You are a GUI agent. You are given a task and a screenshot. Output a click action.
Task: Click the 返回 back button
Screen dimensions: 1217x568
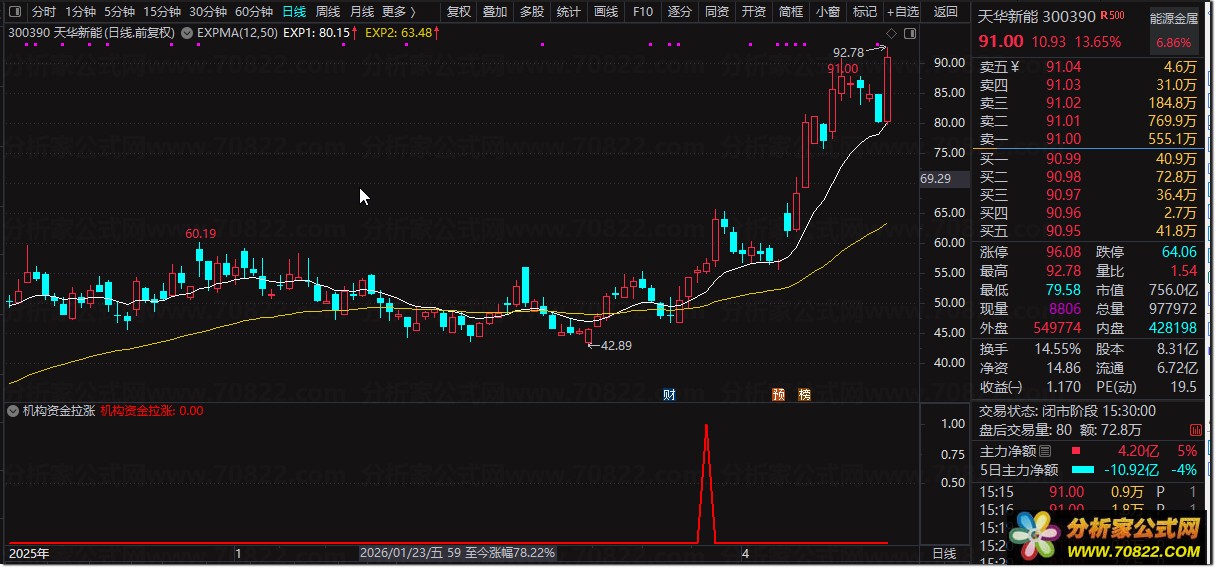tap(945, 12)
